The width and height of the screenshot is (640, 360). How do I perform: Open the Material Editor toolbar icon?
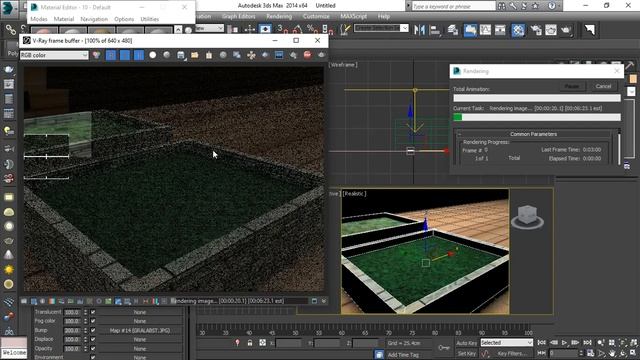pyautogui.click(x=518, y=30)
